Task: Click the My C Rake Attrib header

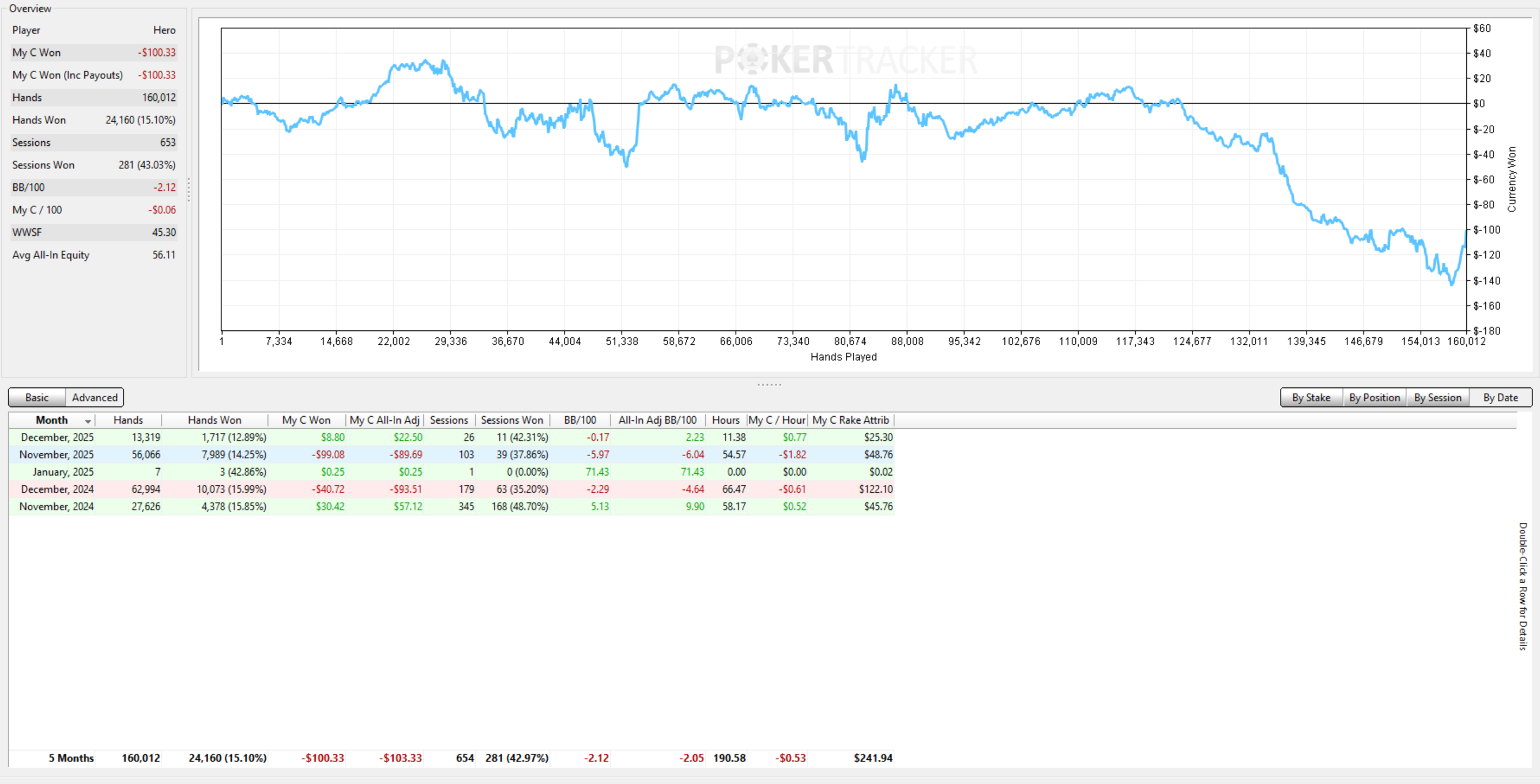Action: 850,420
